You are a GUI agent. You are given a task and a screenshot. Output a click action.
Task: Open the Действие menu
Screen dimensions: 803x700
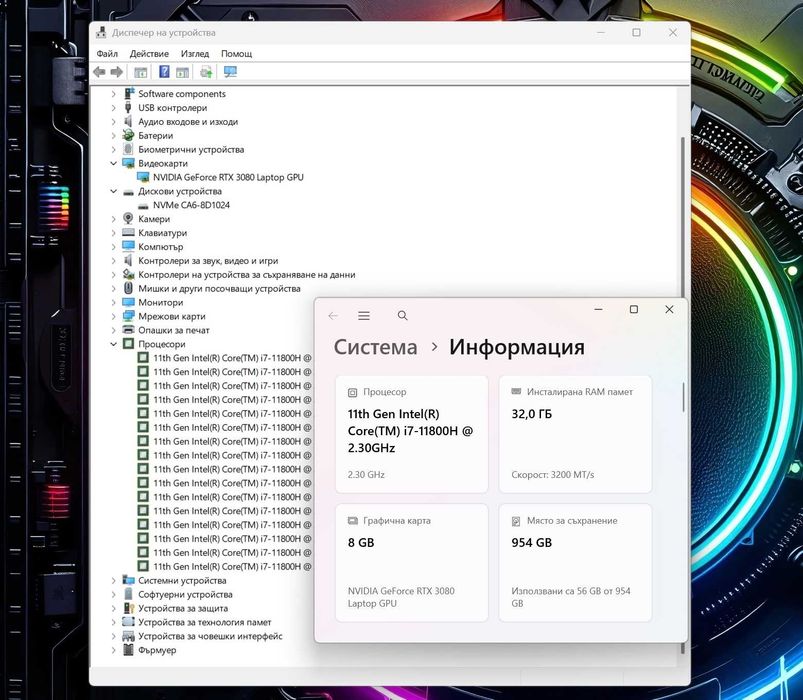(x=149, y=53)
